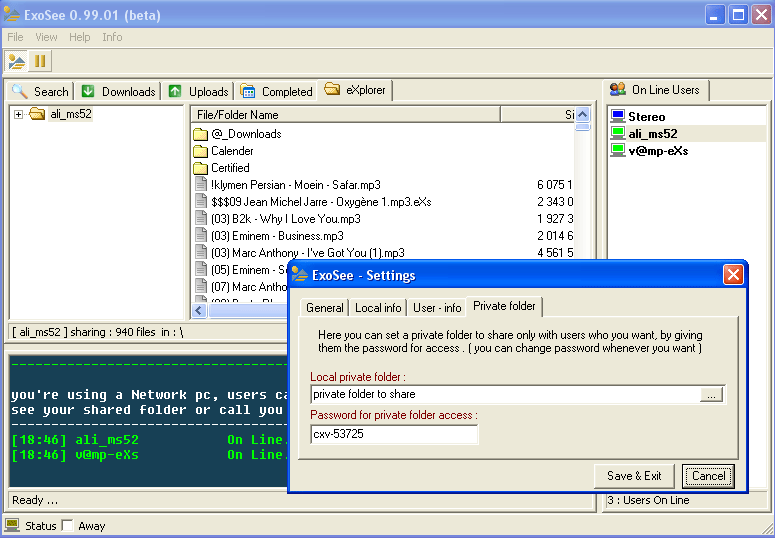Click the On Line Users people icon

click(617, 89)
